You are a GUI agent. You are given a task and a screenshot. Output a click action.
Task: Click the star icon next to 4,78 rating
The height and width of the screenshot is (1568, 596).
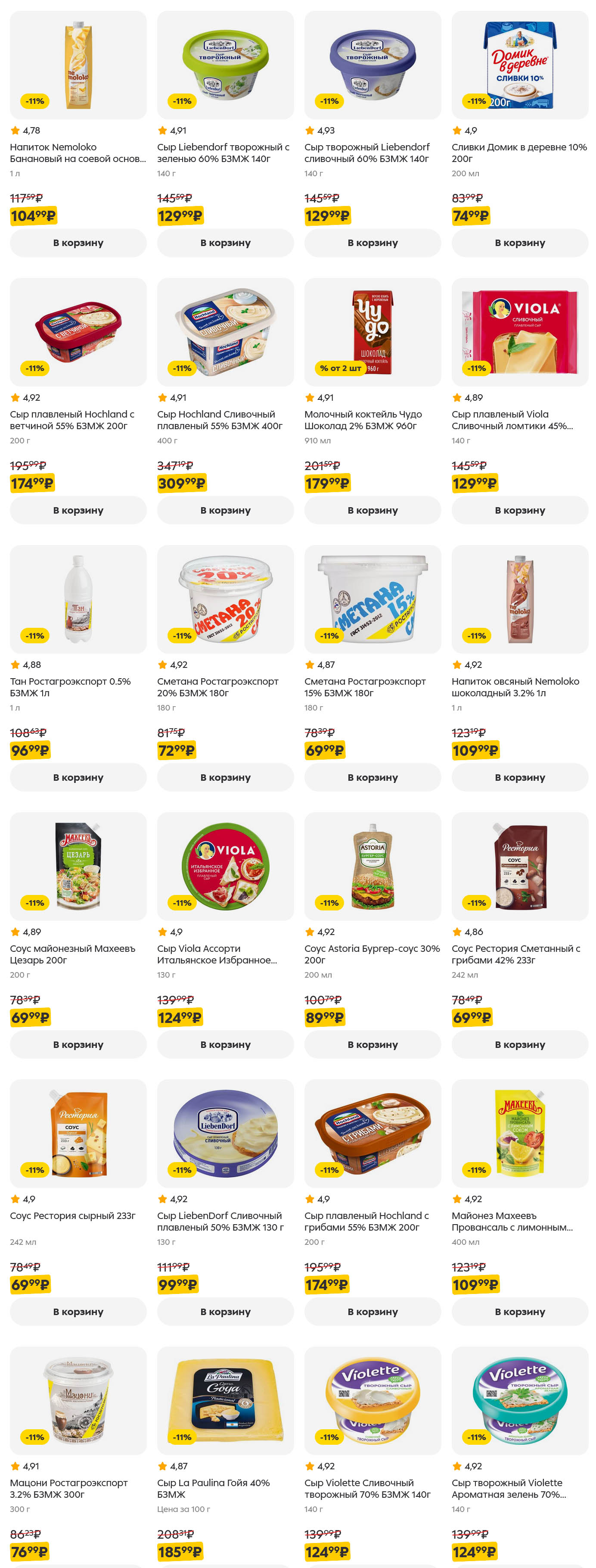[x=15, y=130]
